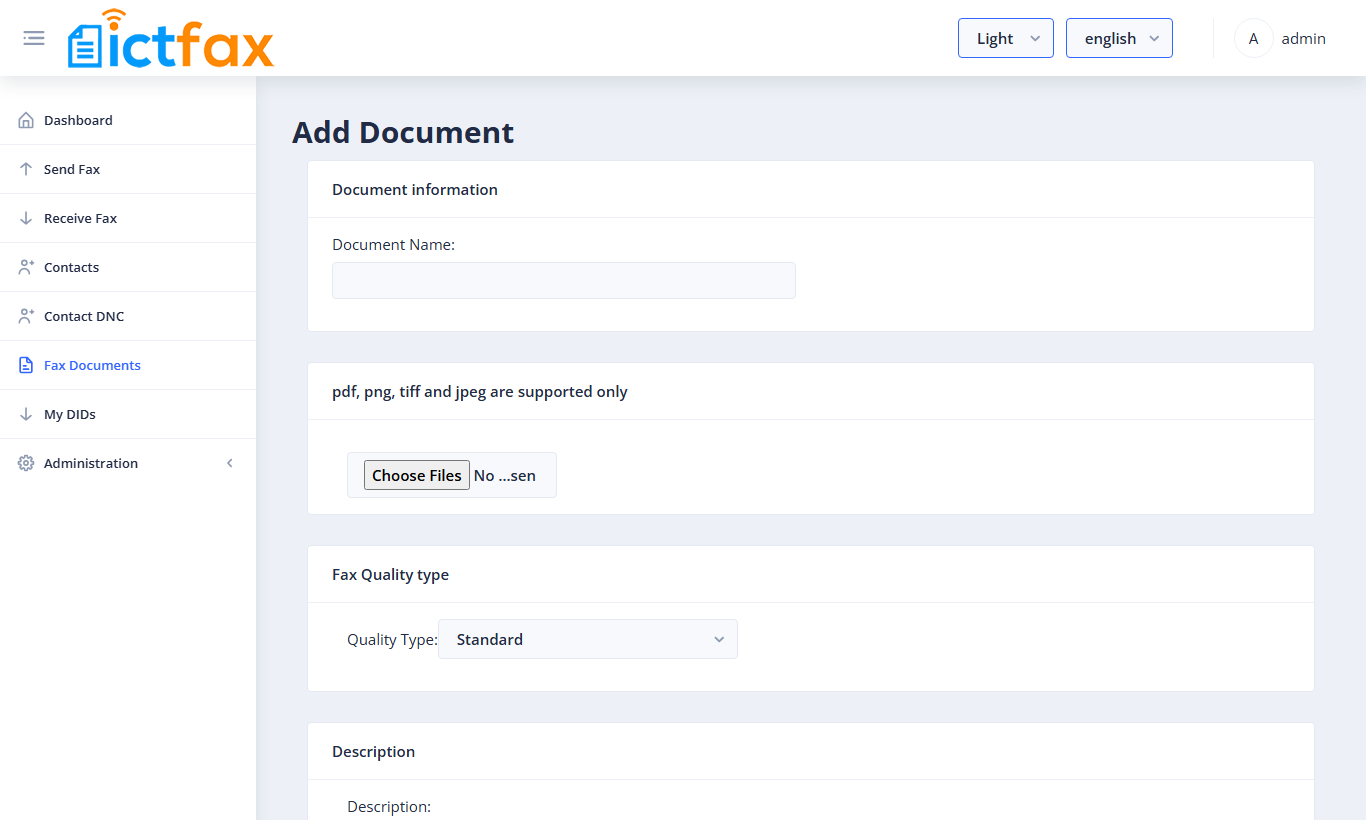Click the ictfax logo
Viewport: 1366px width, 820px height.
point(171,39)
